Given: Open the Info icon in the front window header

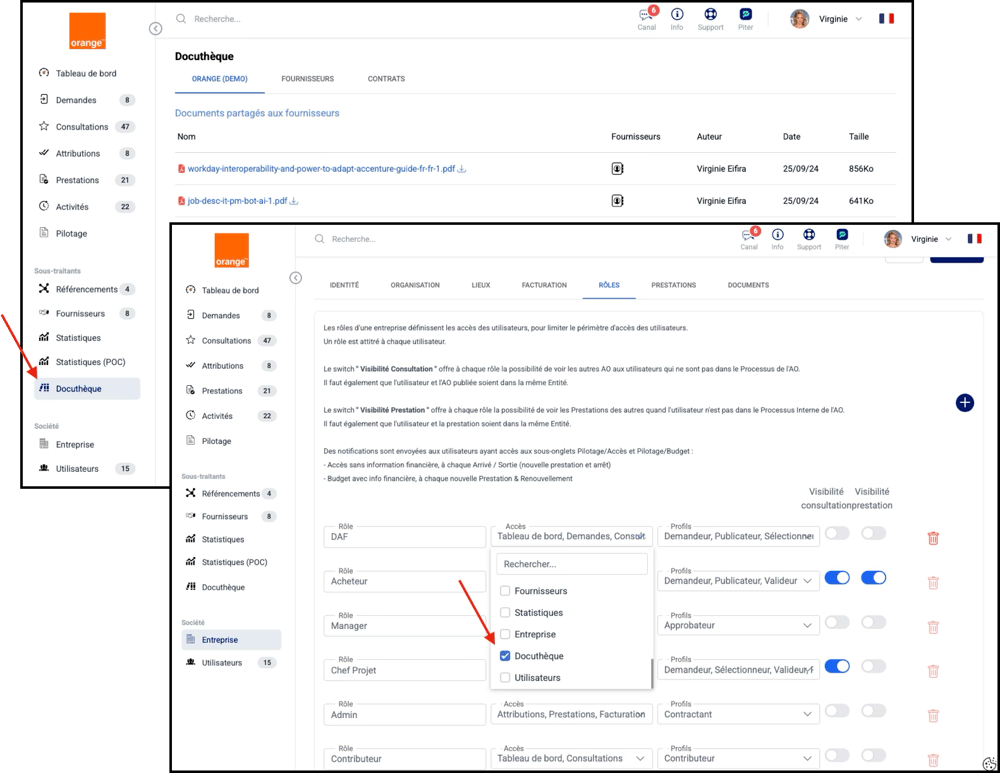Looking at the screenshot, I should 777,237.
